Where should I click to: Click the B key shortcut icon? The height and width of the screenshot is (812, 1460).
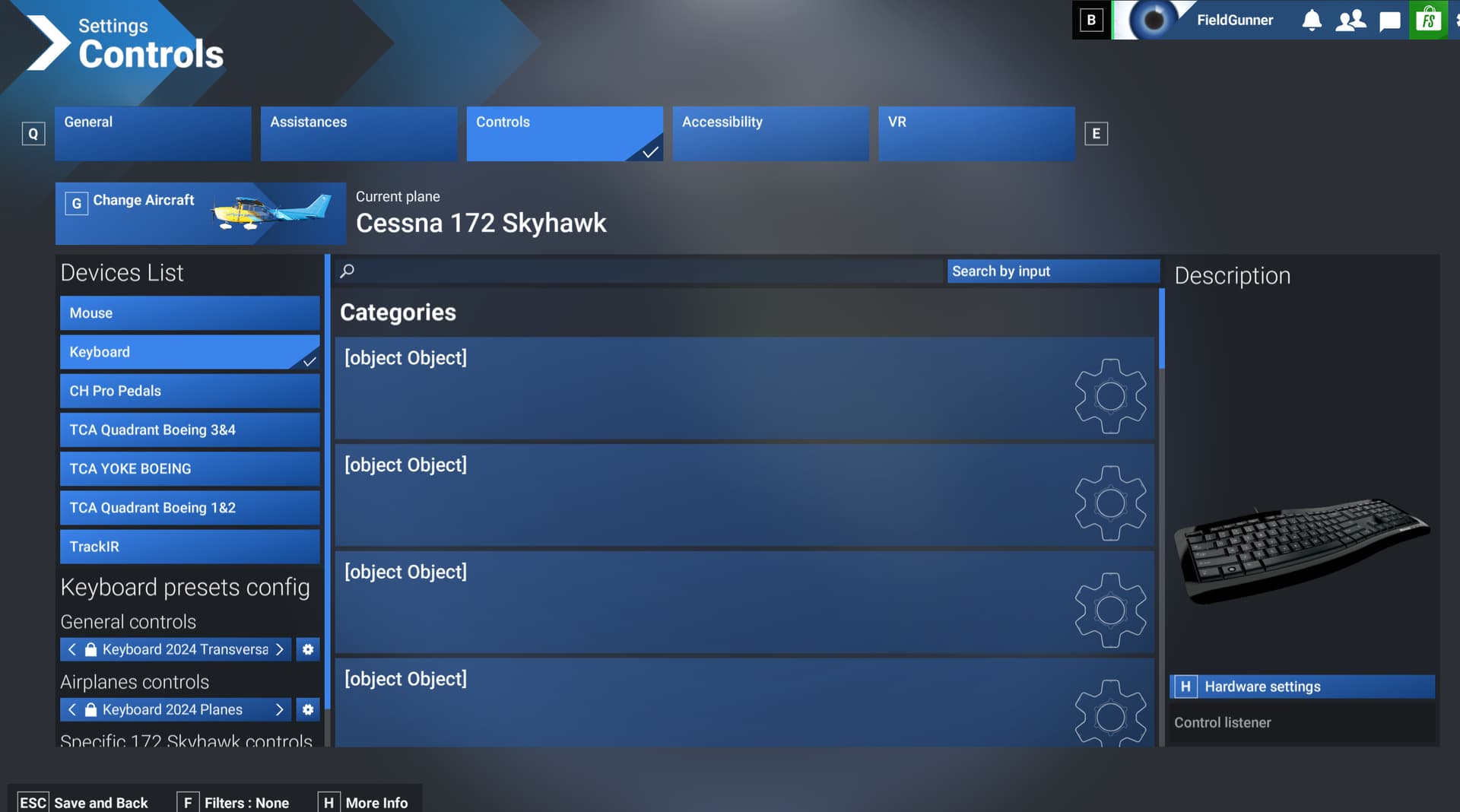click(1091, 20)
